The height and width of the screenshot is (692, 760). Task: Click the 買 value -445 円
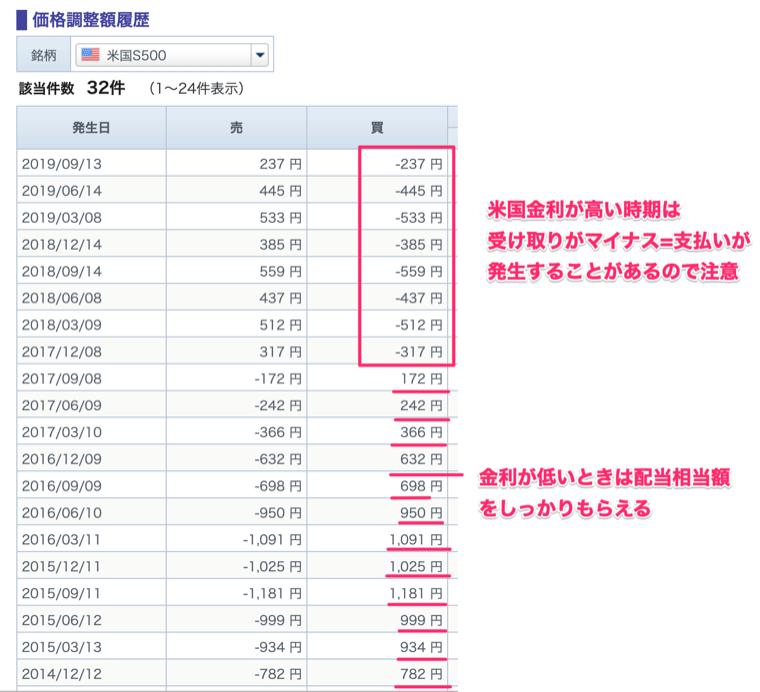click(x=419, y=191)
